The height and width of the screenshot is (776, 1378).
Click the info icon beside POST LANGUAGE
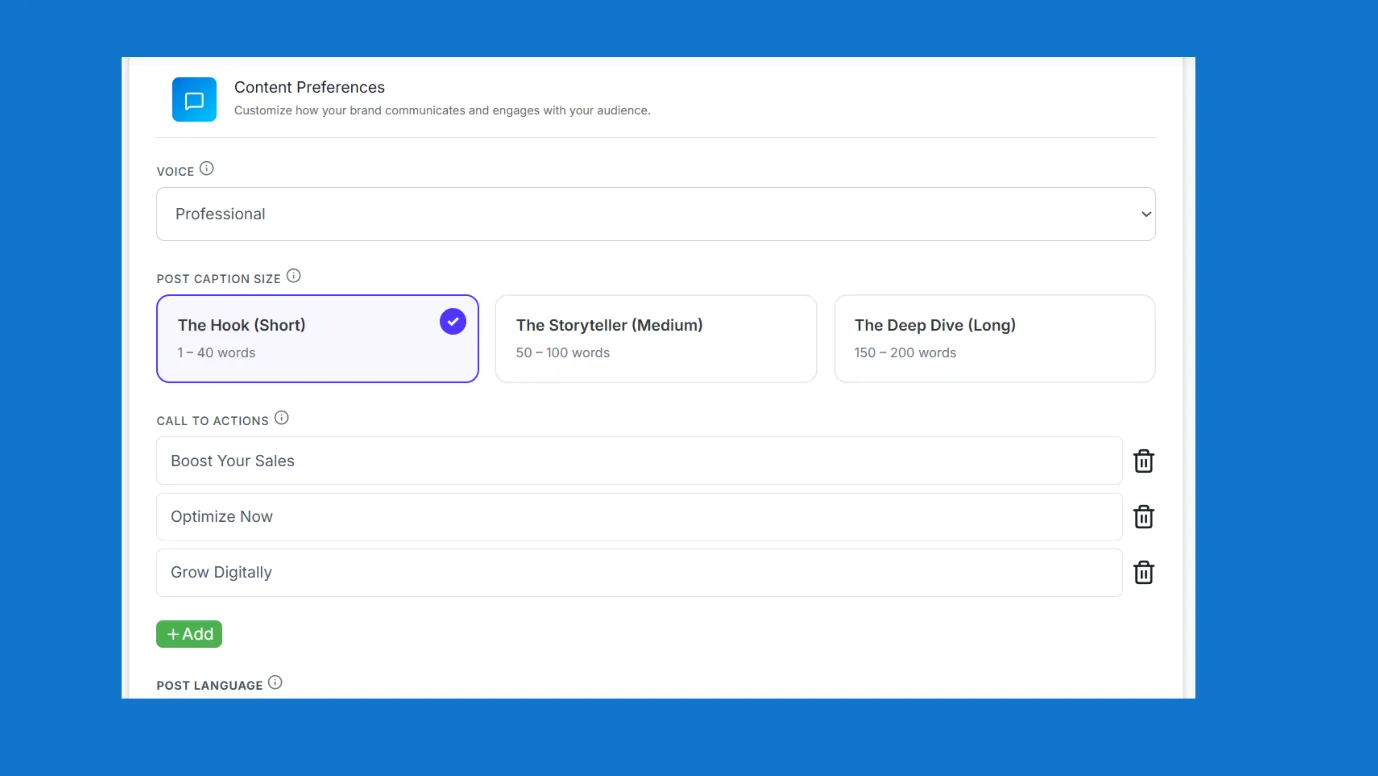(x=276, y=683)
